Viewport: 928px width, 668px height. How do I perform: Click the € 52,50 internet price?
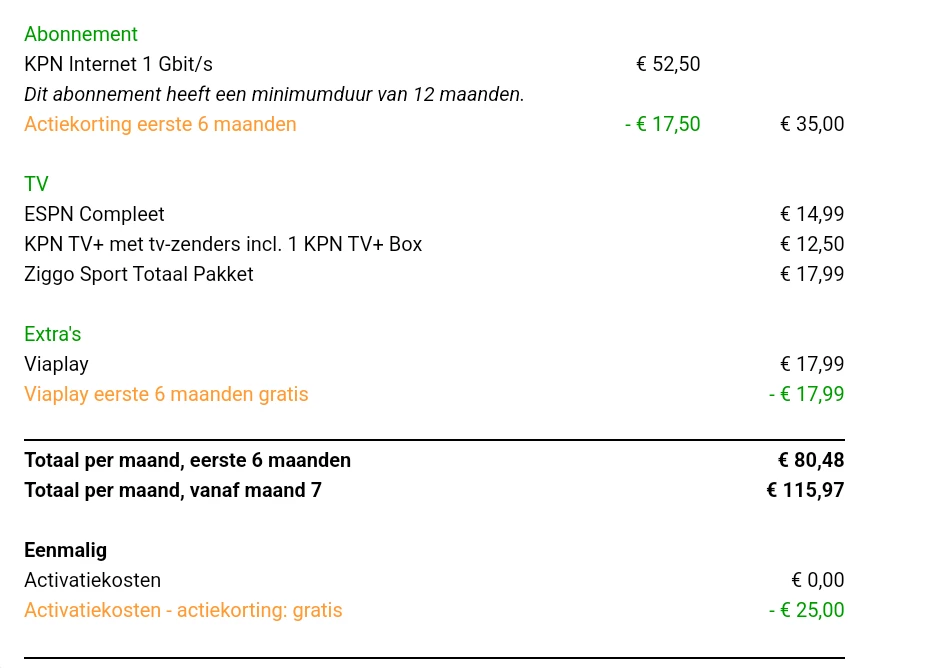tap(668, 64)
